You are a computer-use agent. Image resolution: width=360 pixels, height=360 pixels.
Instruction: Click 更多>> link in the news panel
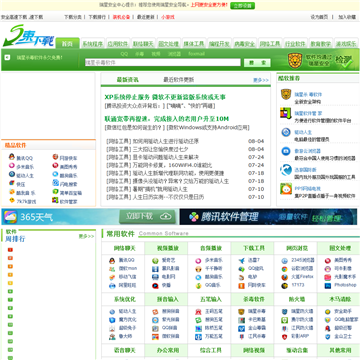pyautogui.click(x=261, y=80)
